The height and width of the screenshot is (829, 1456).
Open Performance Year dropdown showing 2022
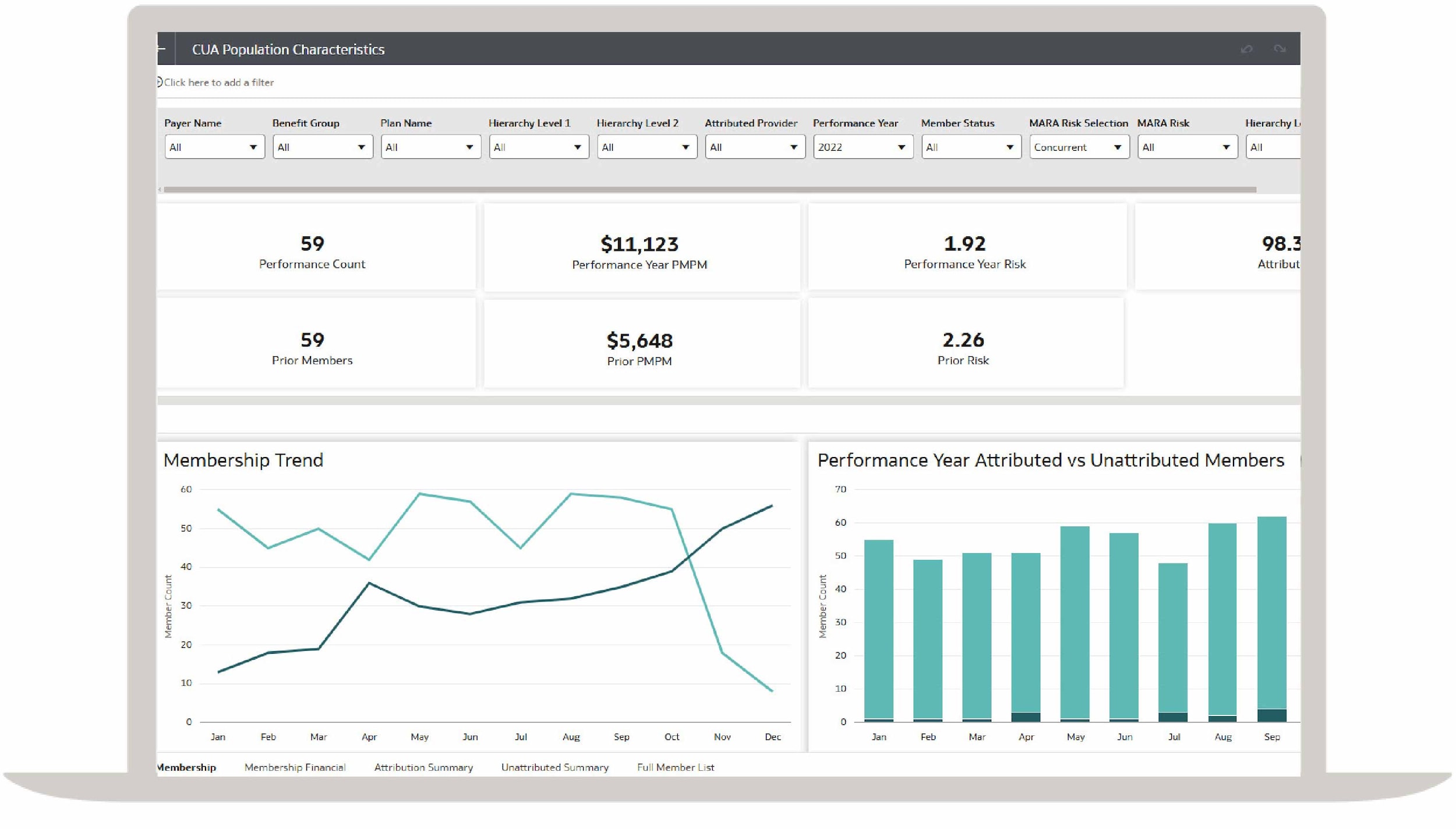863,147
